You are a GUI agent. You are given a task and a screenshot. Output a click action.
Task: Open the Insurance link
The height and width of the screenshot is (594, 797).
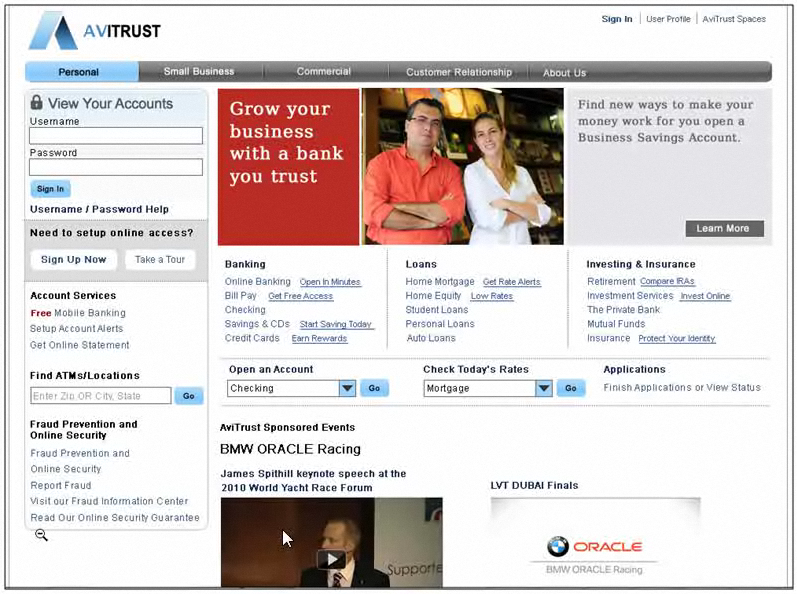pos(608,338)
